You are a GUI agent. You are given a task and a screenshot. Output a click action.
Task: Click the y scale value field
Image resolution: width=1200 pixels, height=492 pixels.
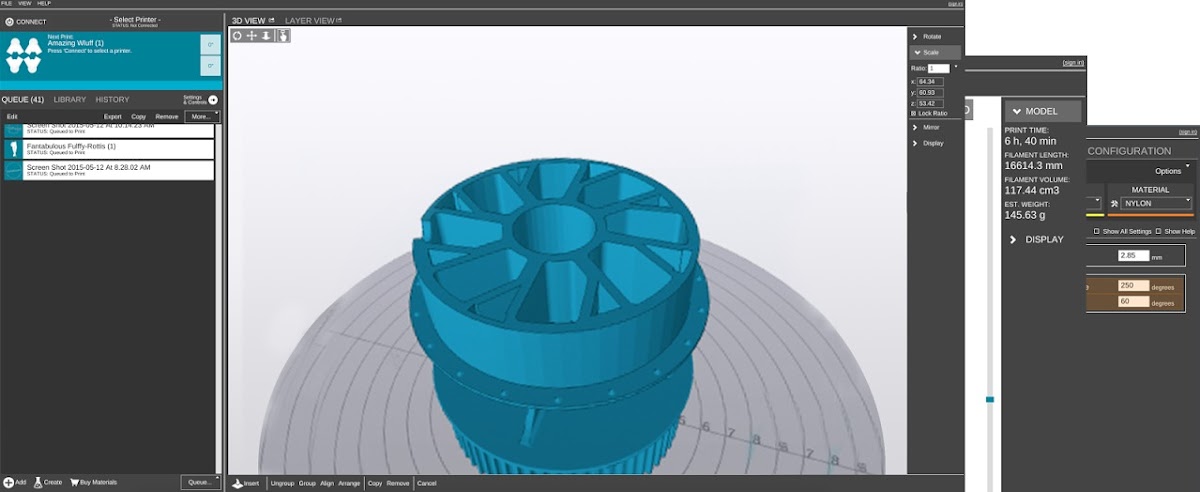(x=932, y=92)
